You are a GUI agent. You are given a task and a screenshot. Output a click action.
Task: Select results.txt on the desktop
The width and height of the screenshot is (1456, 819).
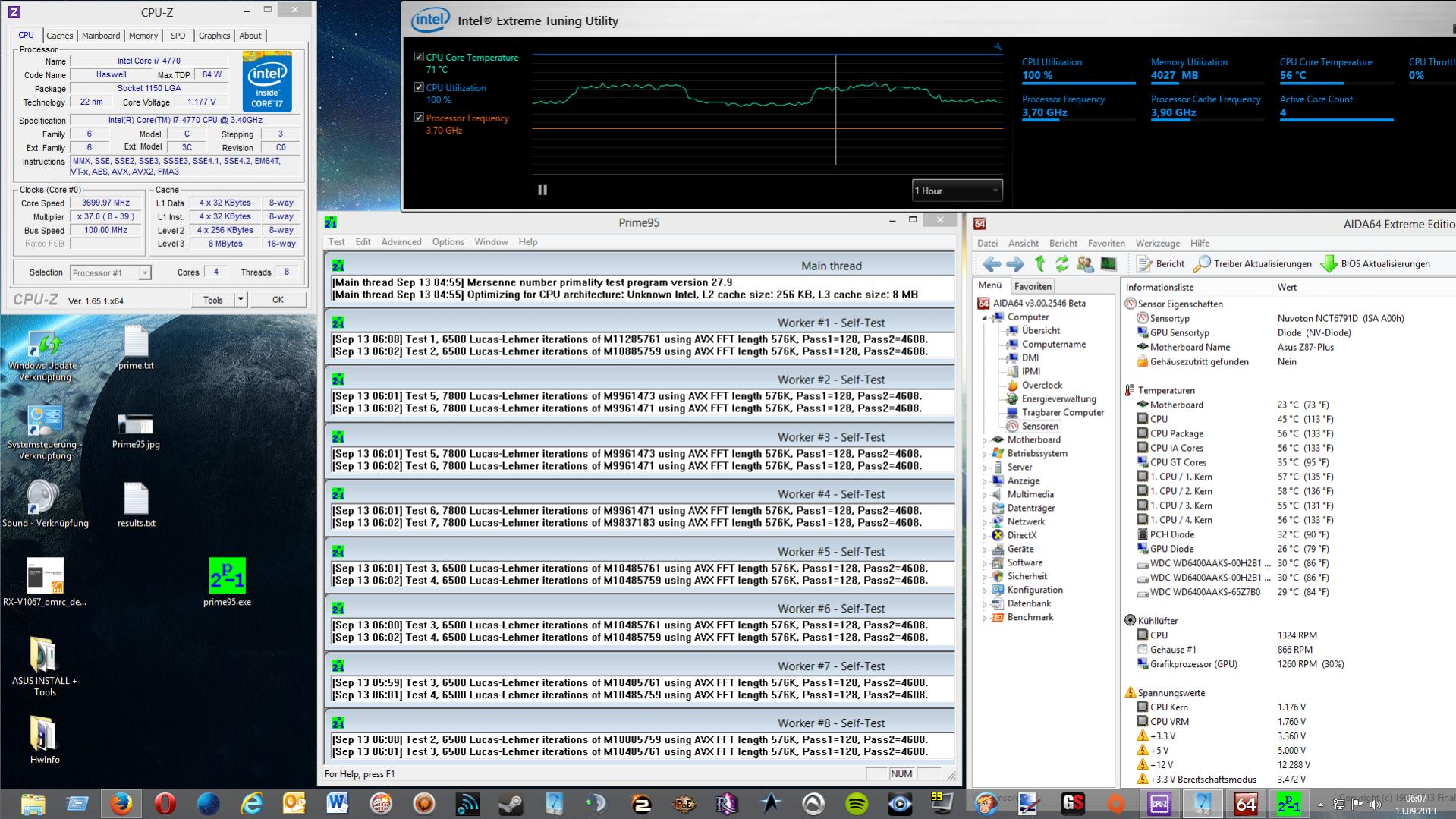pyautogui.click(x=137, y=505)
